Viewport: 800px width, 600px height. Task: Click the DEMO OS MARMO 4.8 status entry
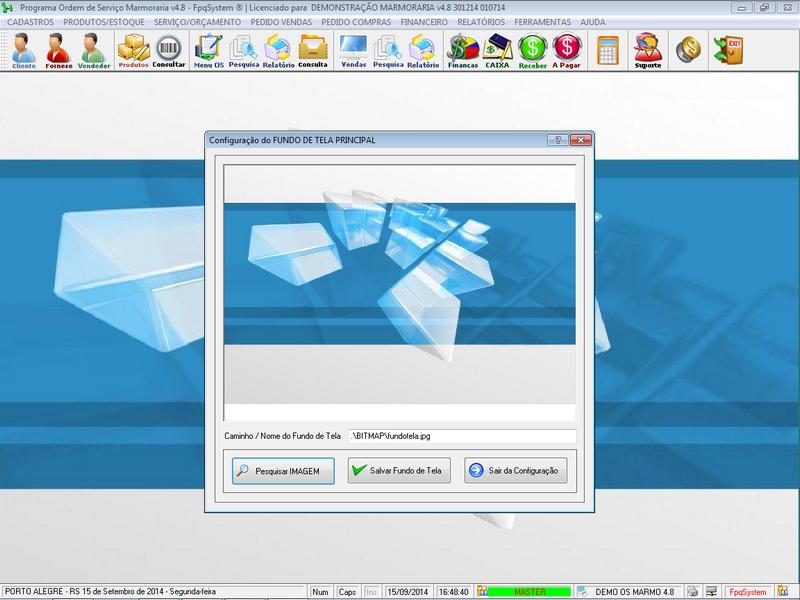(x=634, y=592)
